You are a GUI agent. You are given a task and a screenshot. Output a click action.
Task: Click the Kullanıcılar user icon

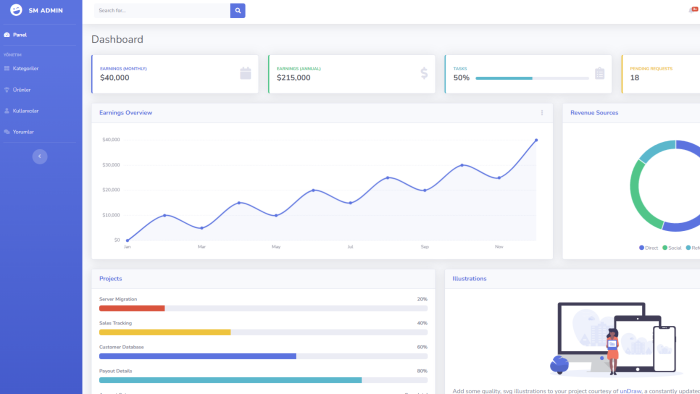(7, 111)
